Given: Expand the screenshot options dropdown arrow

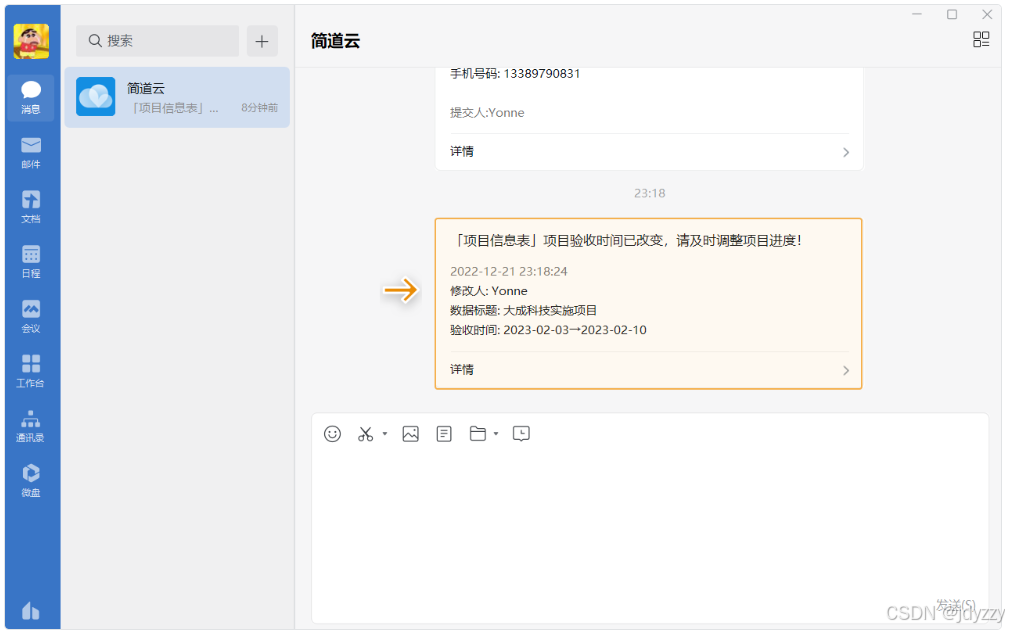Looking at the screenshot, I should [x=385, y=434].
